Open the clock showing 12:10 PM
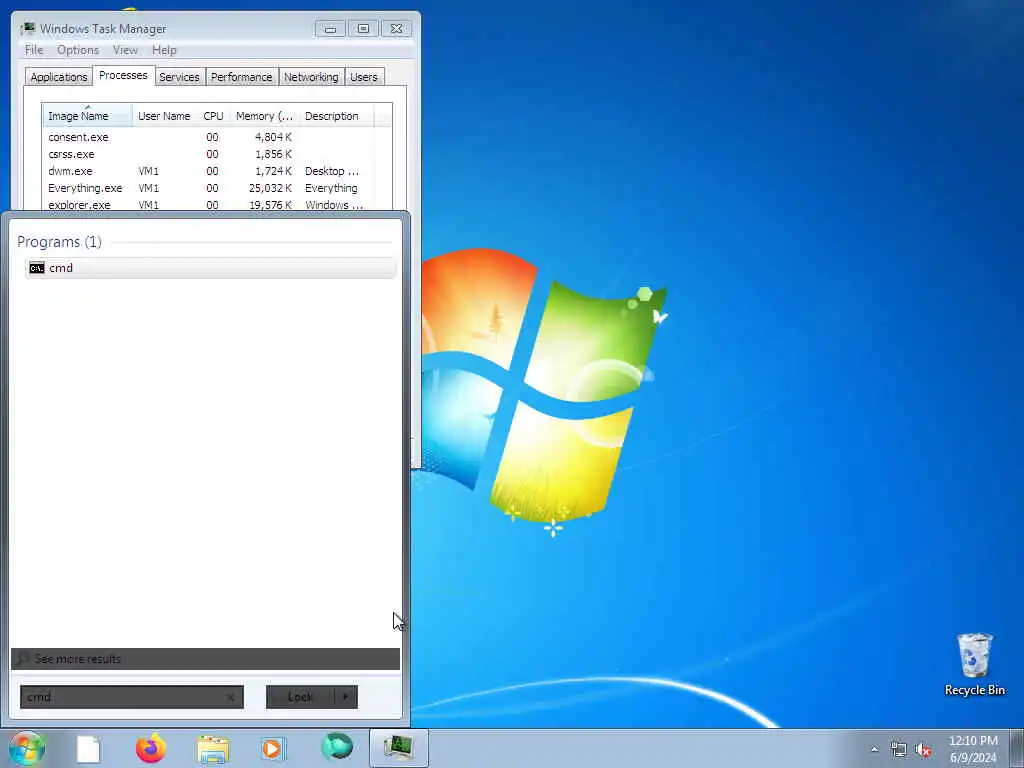The width and height of the screenshot is (1024, 768). [x=973, y=749]
